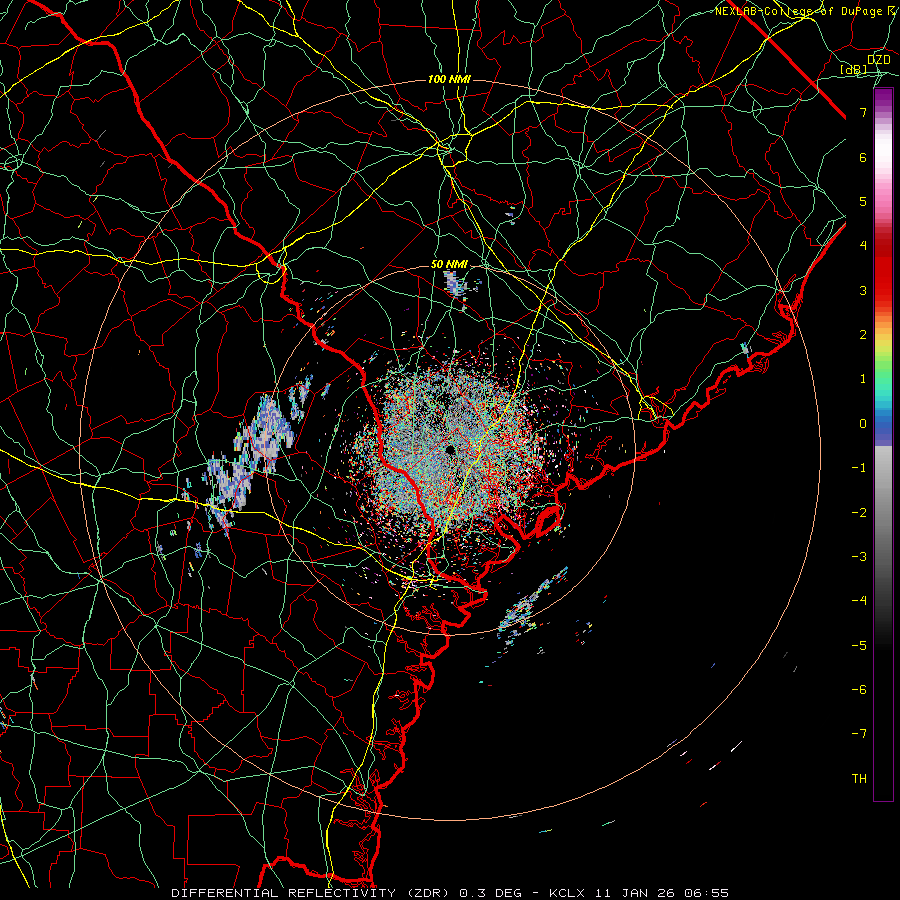Click the 'DZD' product label above the scale
The height and width of the screenshot is (900, 900).
[x=878, y=59]
